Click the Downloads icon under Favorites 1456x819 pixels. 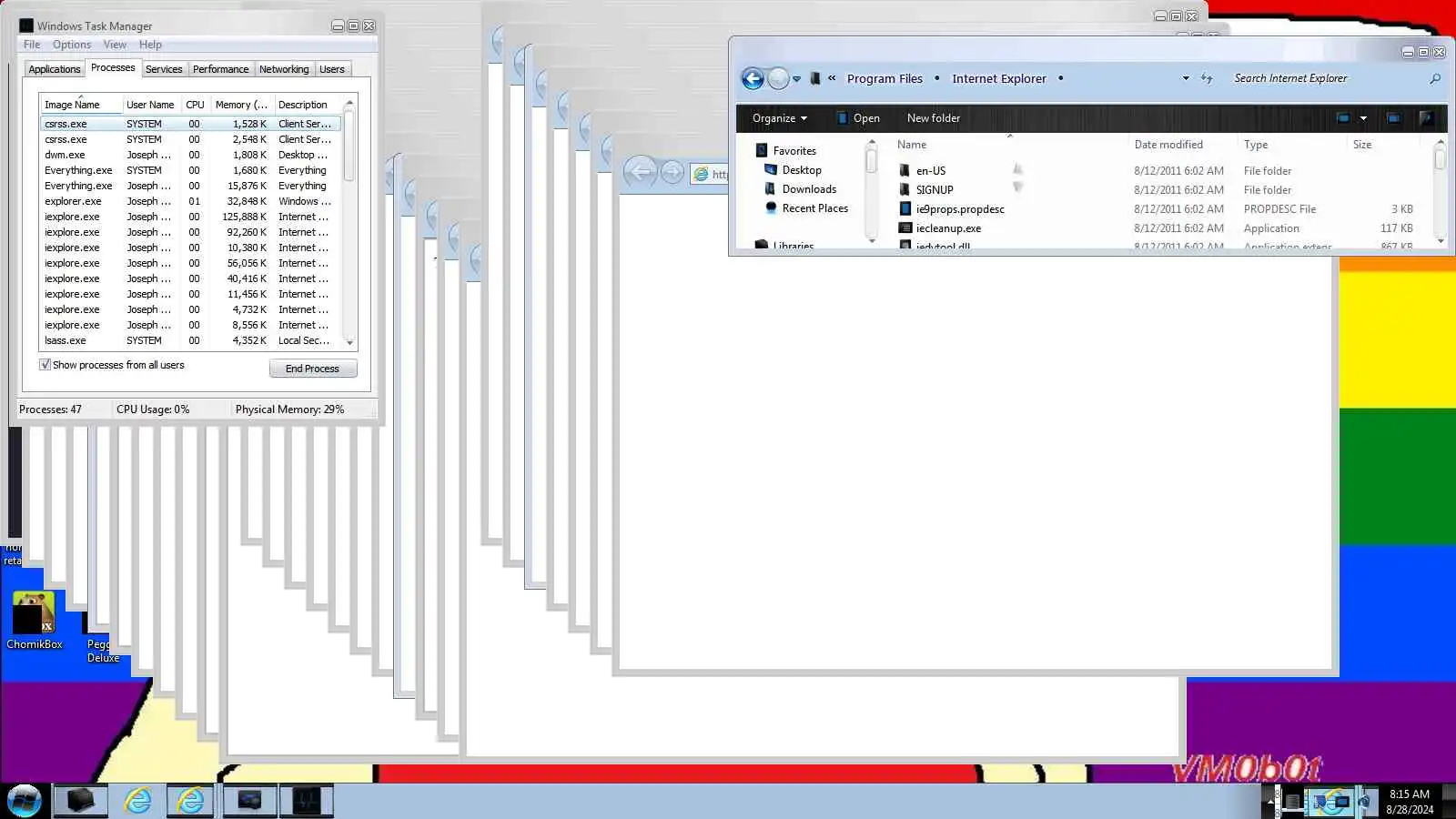pos(771,188)
